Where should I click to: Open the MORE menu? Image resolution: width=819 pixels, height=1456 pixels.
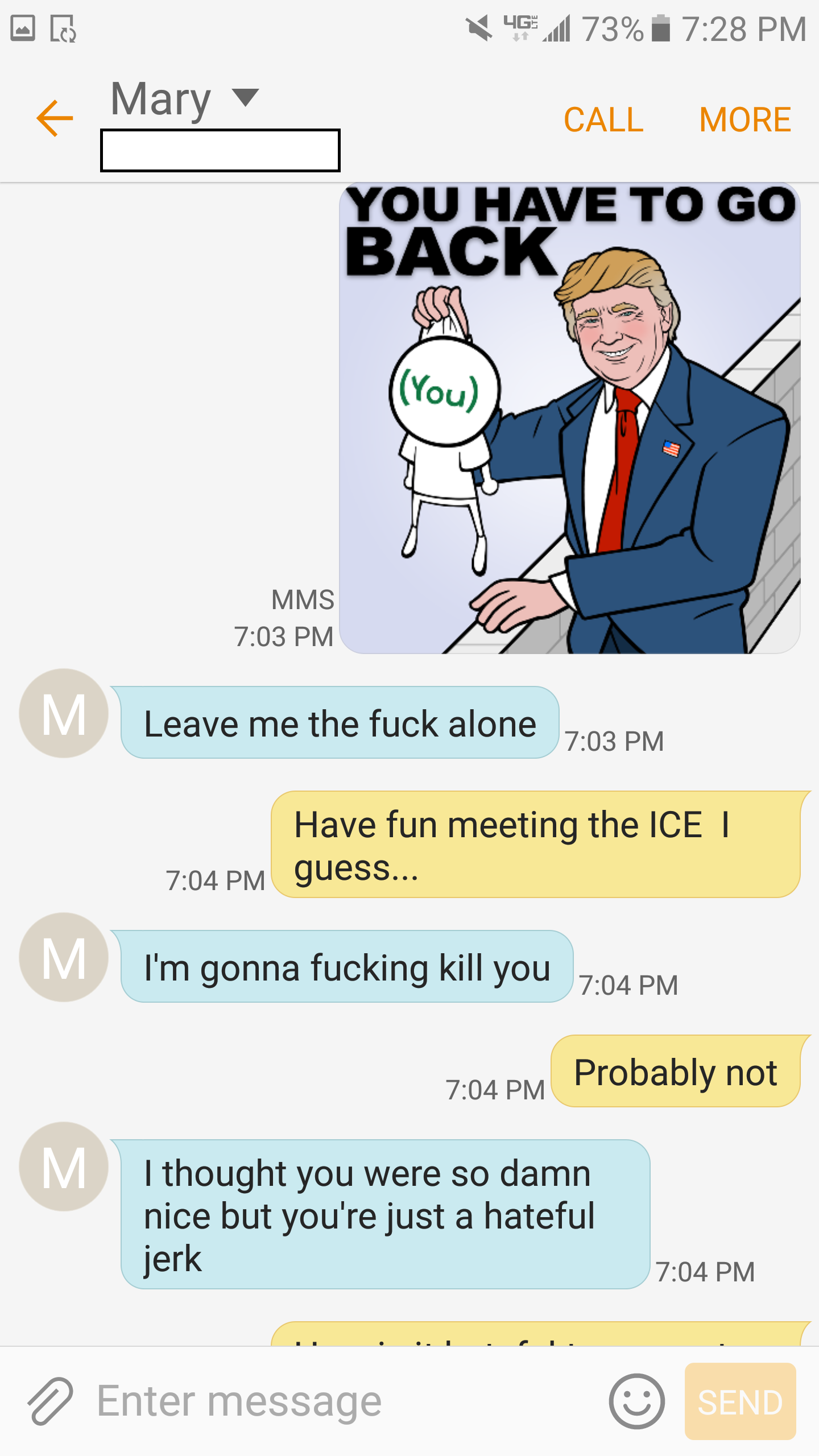tap(745, 119)
